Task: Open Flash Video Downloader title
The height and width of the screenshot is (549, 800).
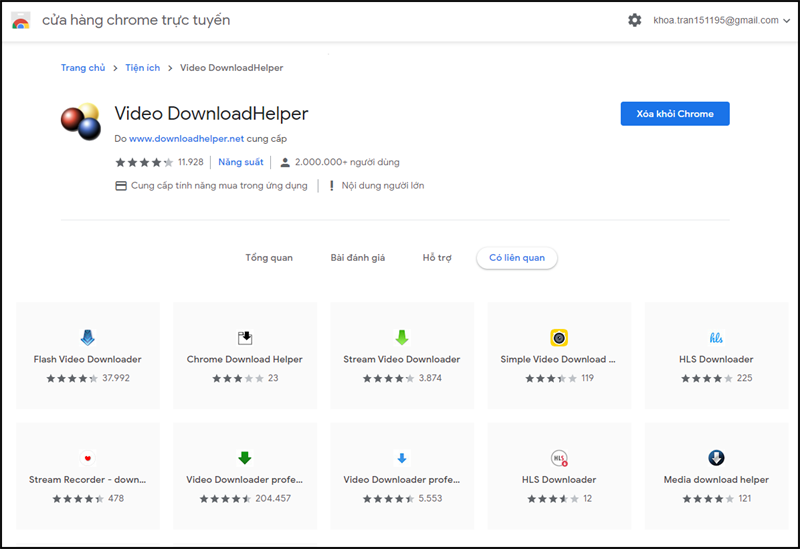Action: 88,359
